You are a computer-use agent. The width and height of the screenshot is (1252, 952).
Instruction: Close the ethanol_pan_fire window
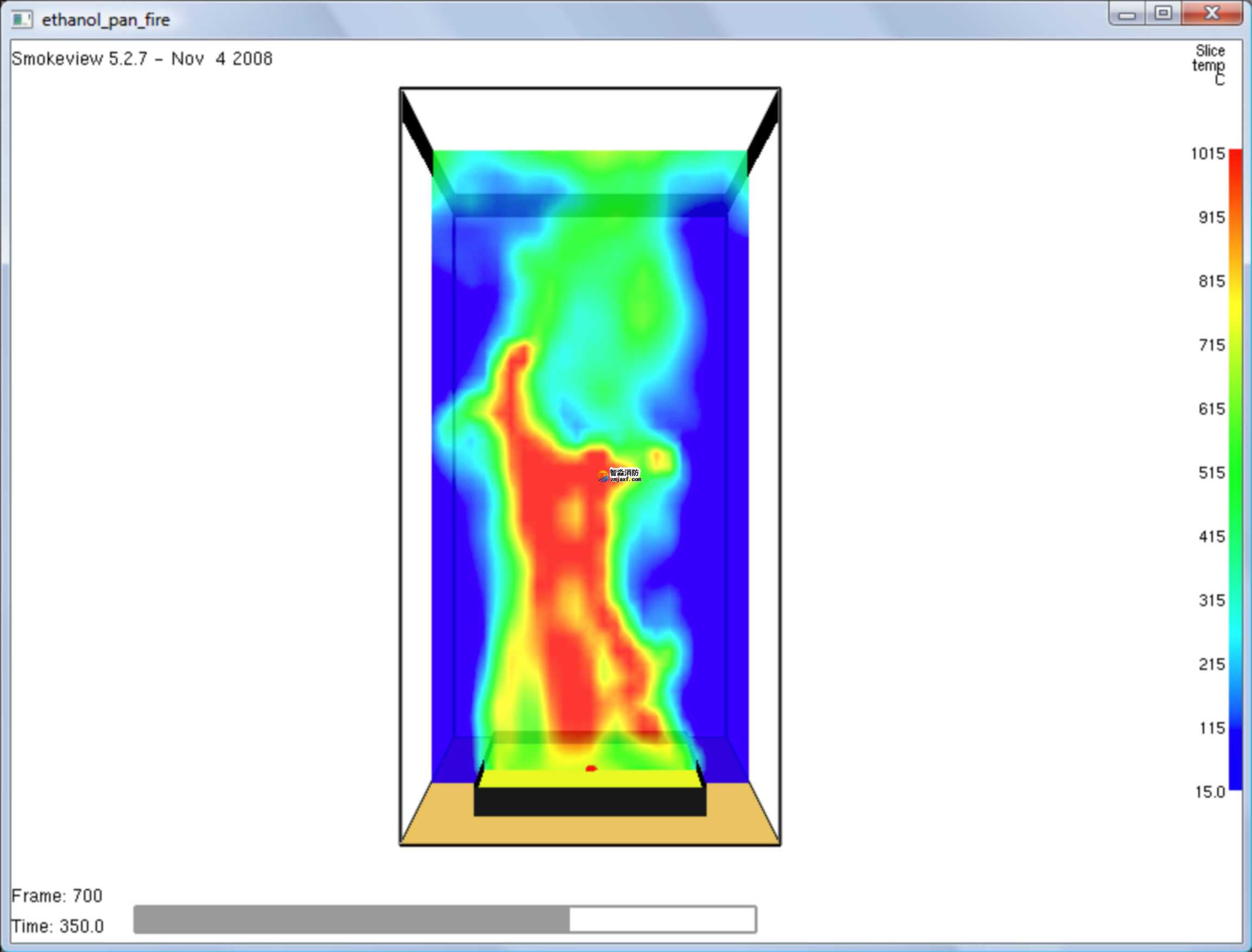(1211, 14)
